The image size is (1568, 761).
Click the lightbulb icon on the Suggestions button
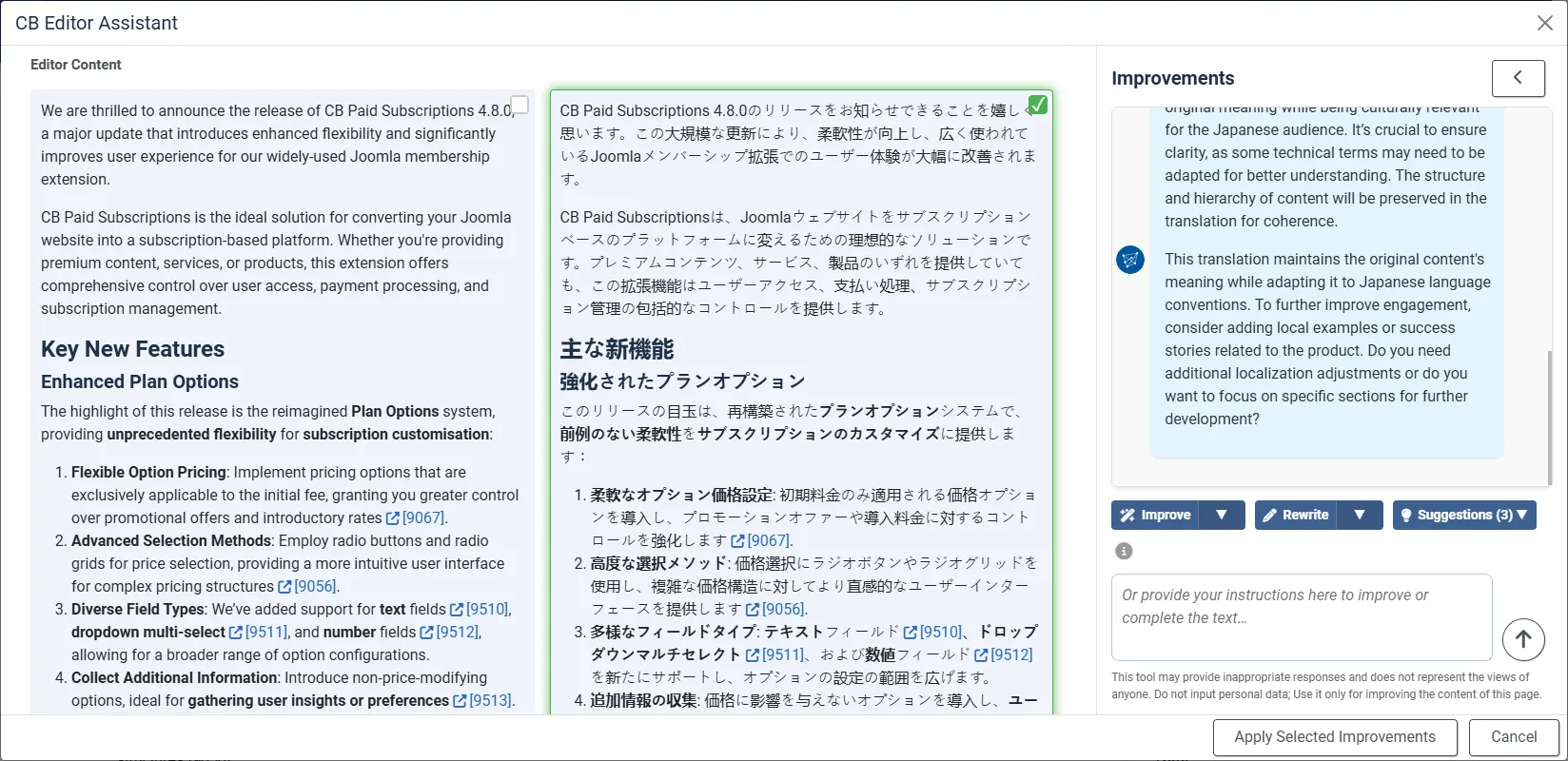1406,515
